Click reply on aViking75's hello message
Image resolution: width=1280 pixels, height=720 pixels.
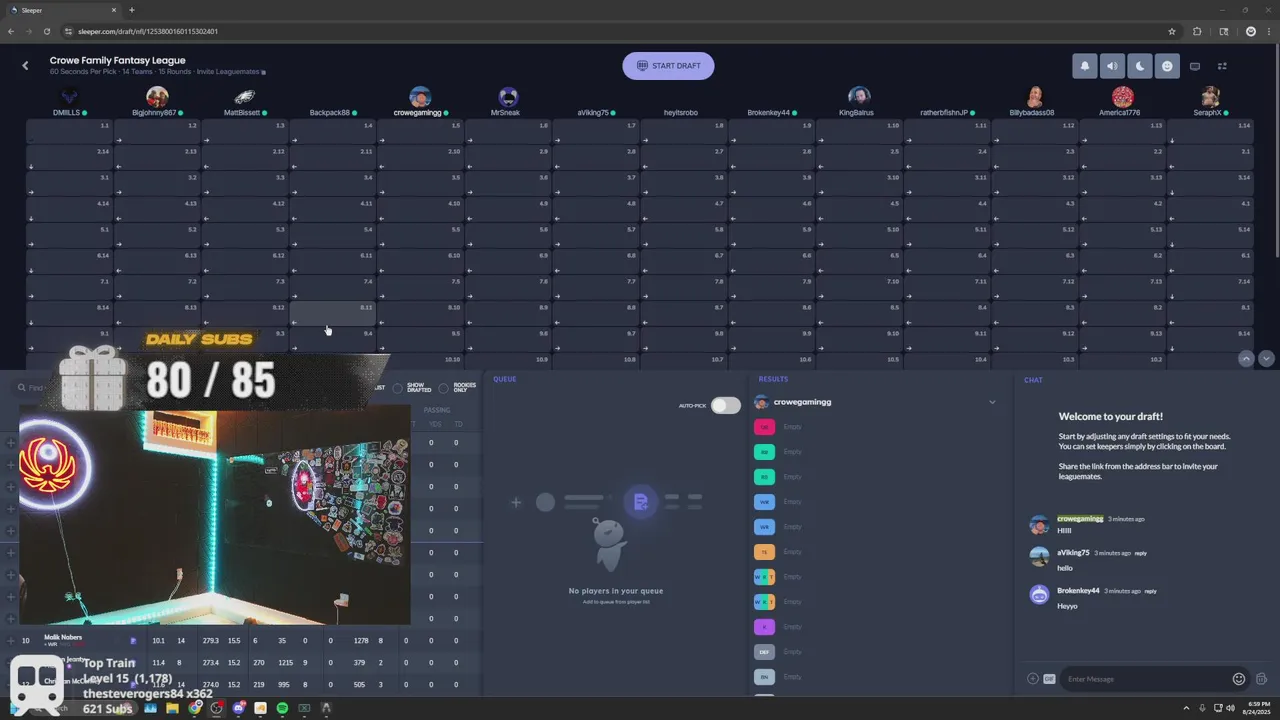click(1140, 553)
